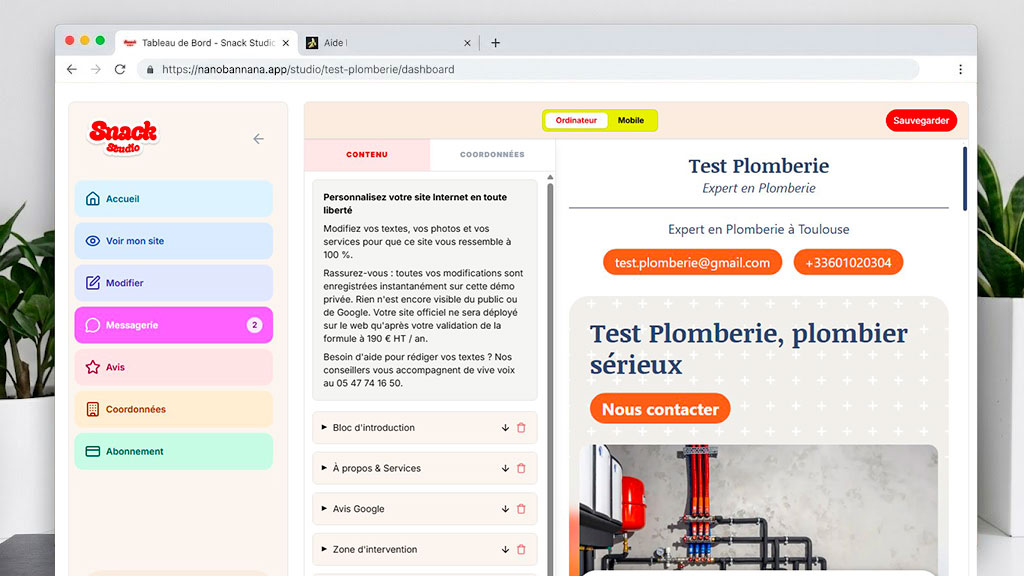Close the Aide tab
The height and width of the screenshot is (576, 1024).
pyautogui.click(x=467, y=43)
